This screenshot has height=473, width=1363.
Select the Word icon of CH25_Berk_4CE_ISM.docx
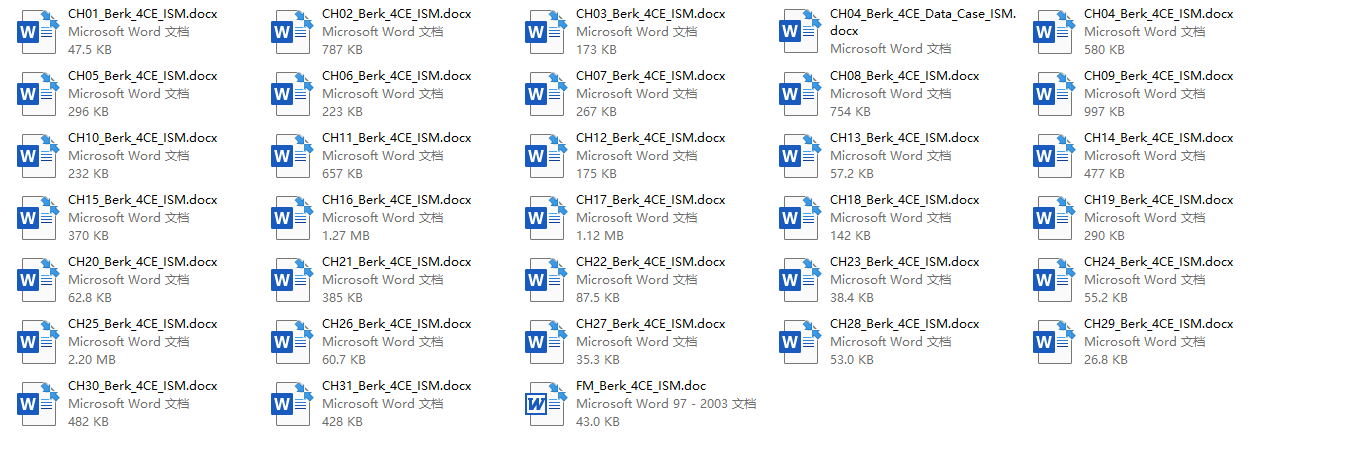pos(39,342)
